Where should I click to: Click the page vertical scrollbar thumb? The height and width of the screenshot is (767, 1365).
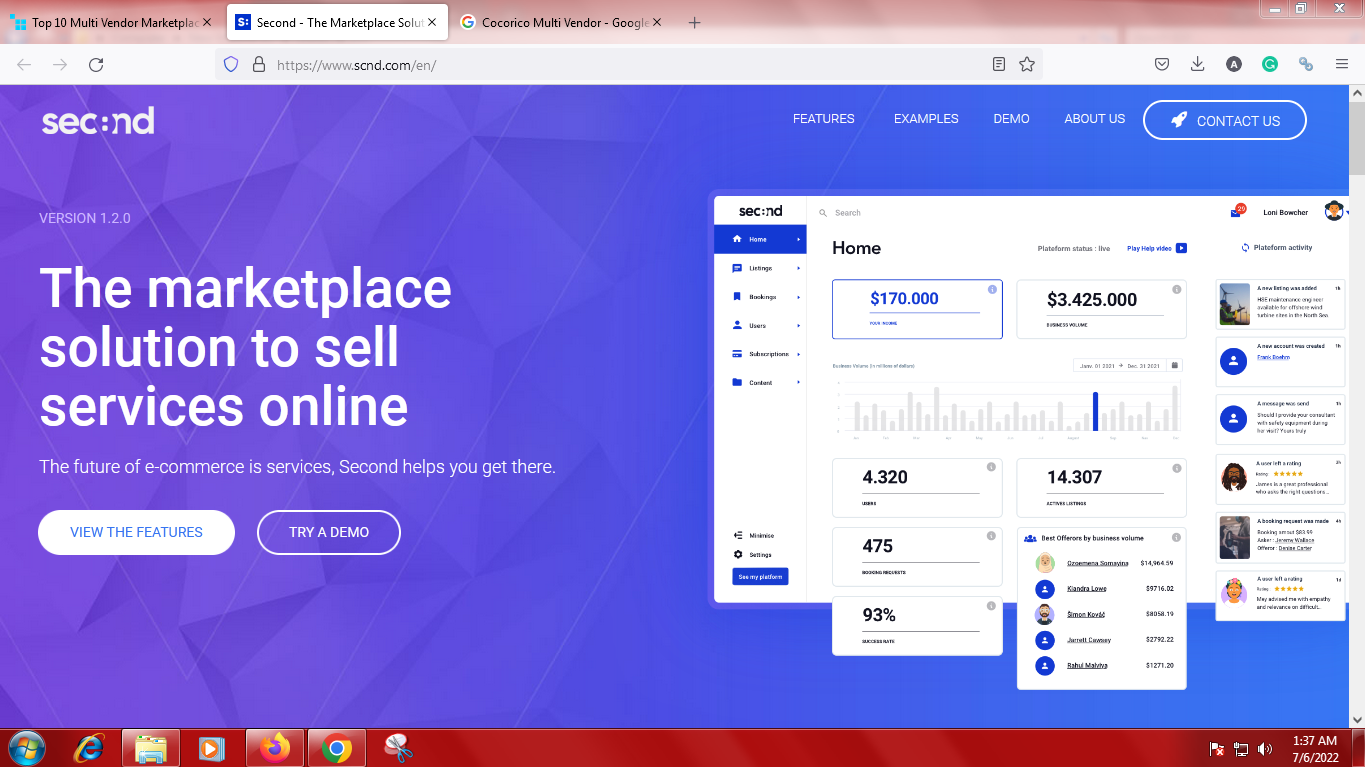[x=1357, y=140]
